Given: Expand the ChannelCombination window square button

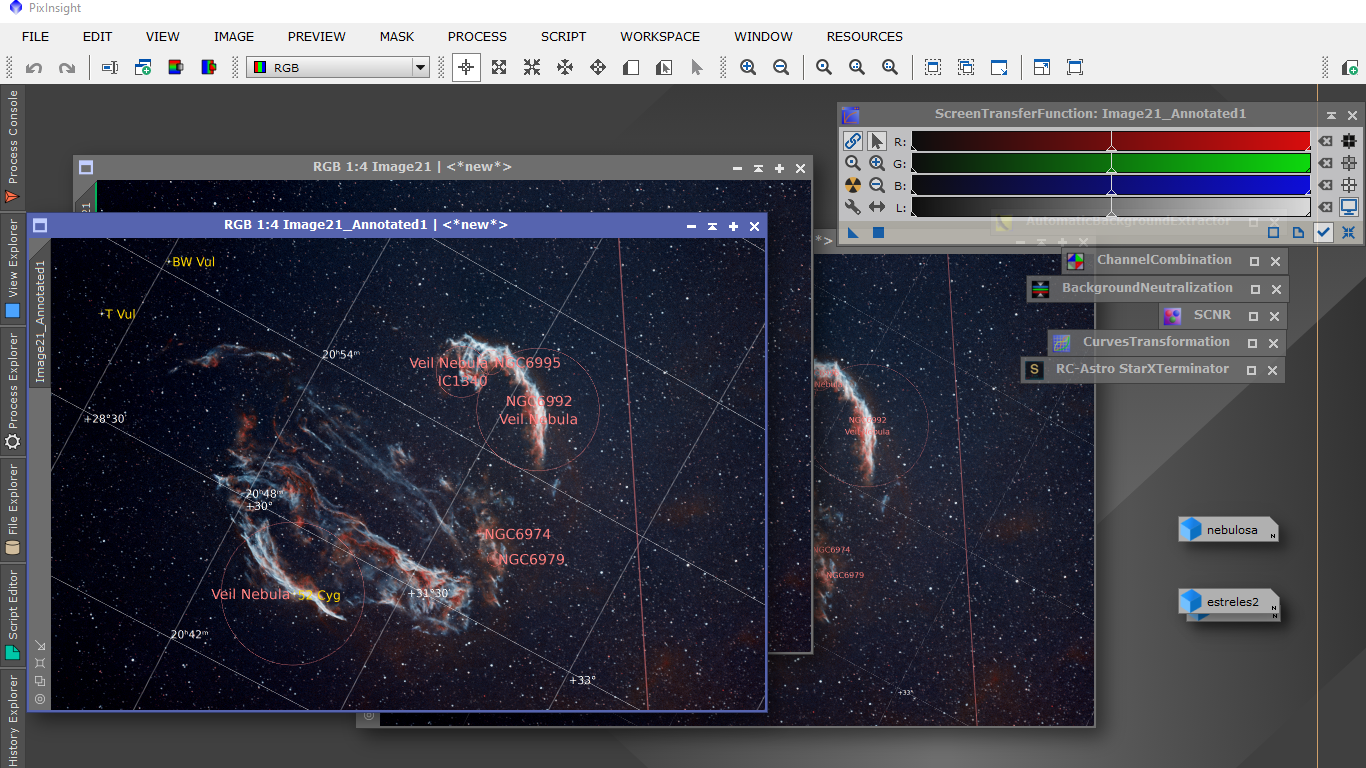Looking at the screenshot, I should click(x=1254, y=261).
